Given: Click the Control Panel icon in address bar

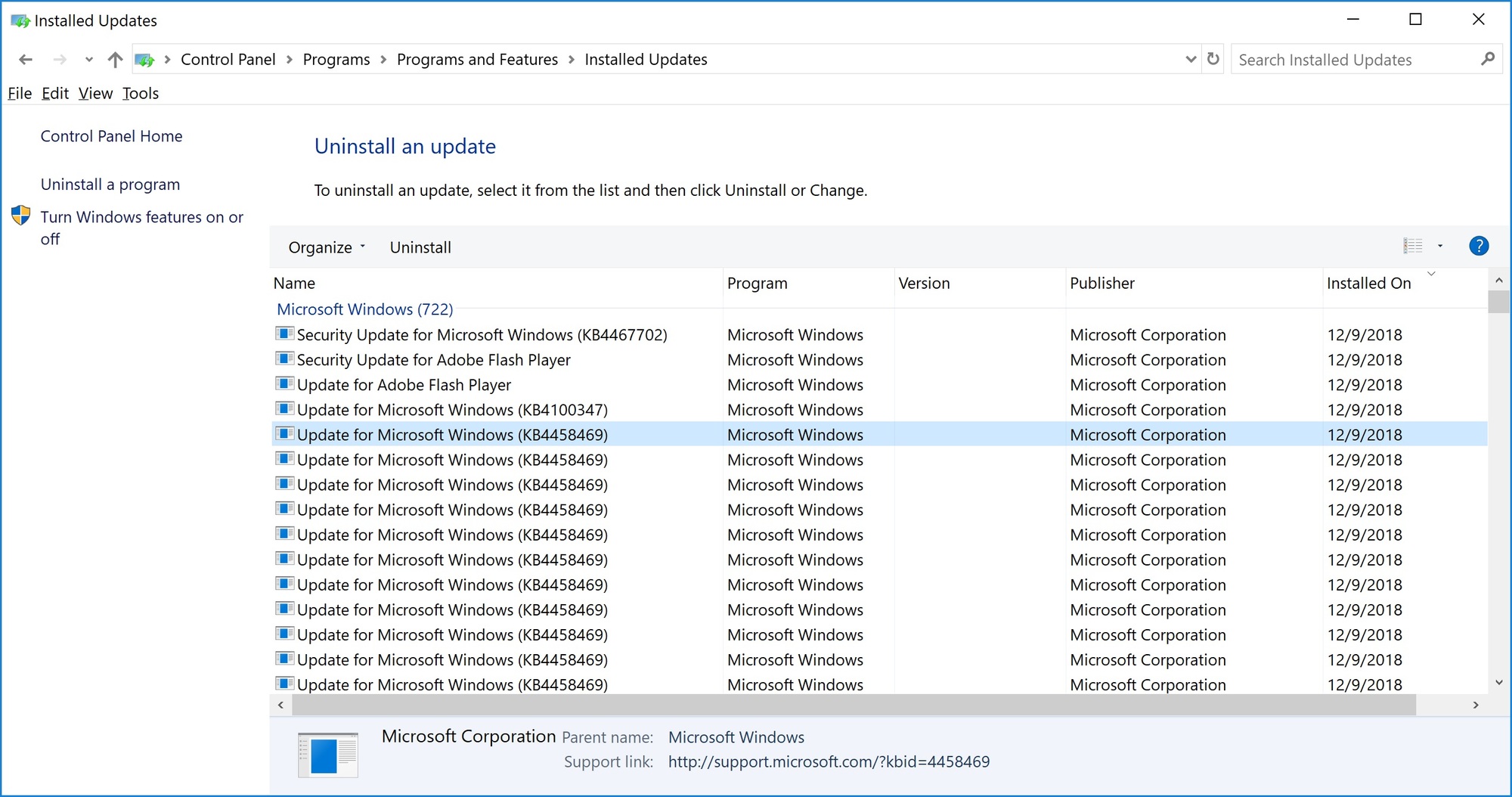Looking at the screenshot, I should point(144,60).
